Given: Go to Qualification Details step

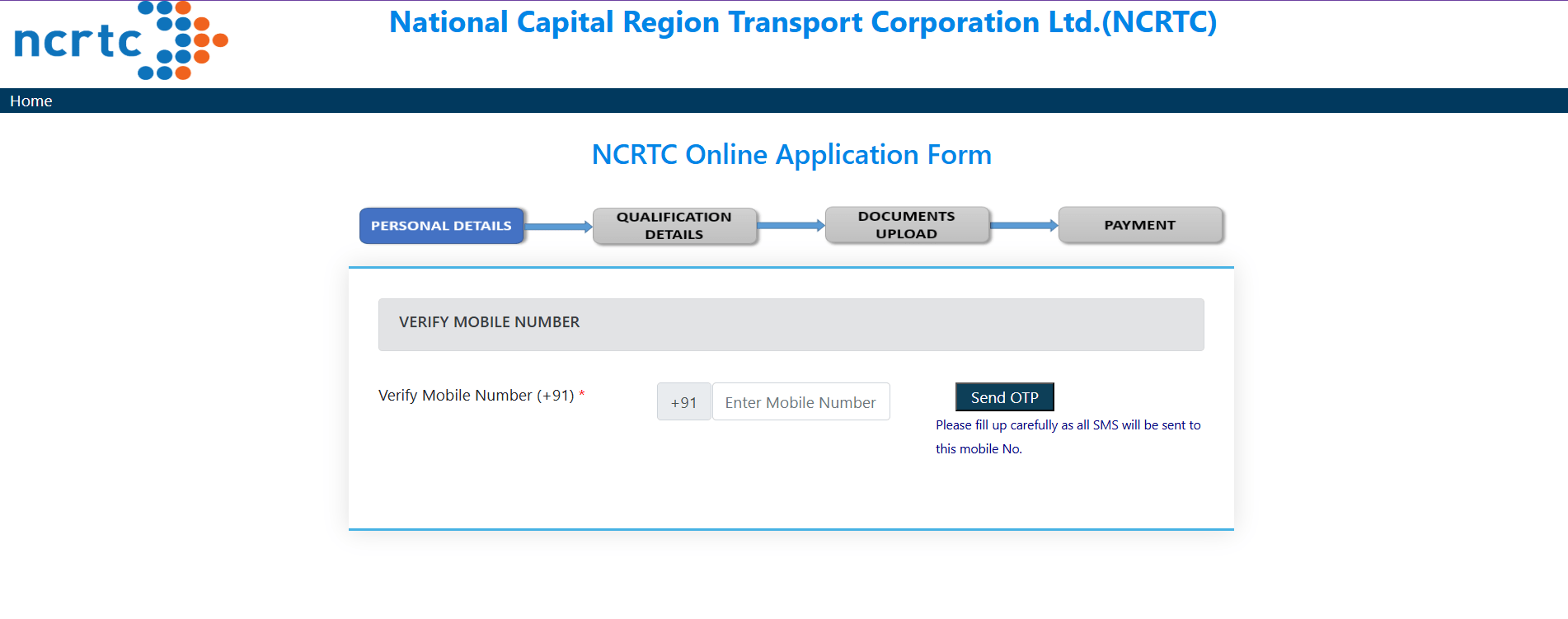Looking at the screenshot, I should pos(674,226).
